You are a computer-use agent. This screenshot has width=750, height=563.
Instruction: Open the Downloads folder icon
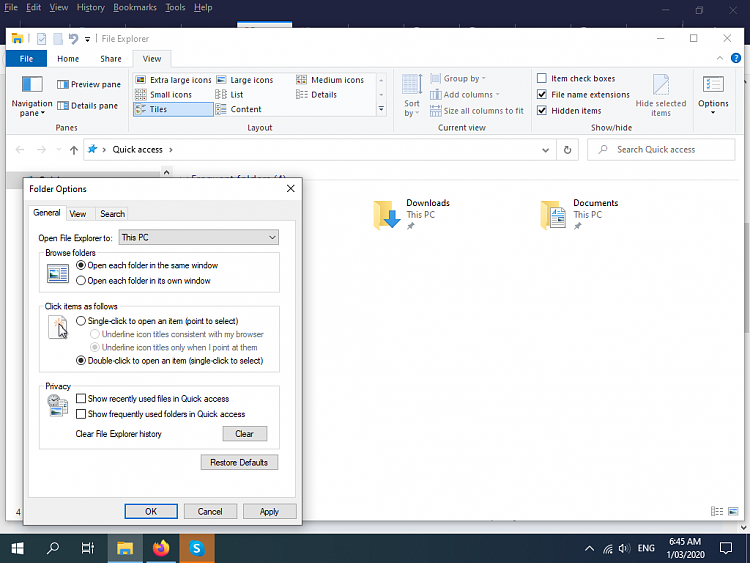coord(387,213)
